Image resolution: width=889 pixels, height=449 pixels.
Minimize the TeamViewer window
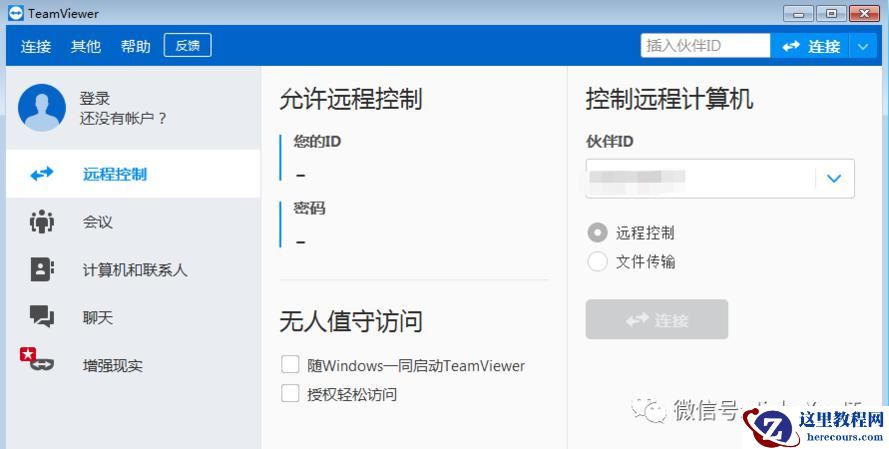pyautogui.click(x=799, y=14)
